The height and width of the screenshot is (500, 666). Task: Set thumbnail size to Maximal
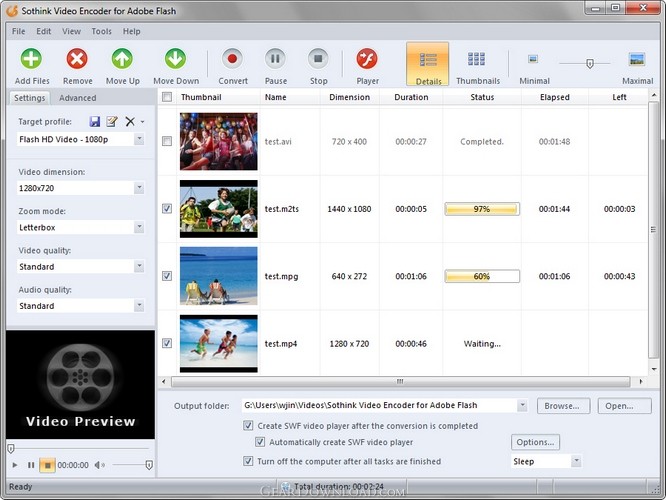coord(637,59)
